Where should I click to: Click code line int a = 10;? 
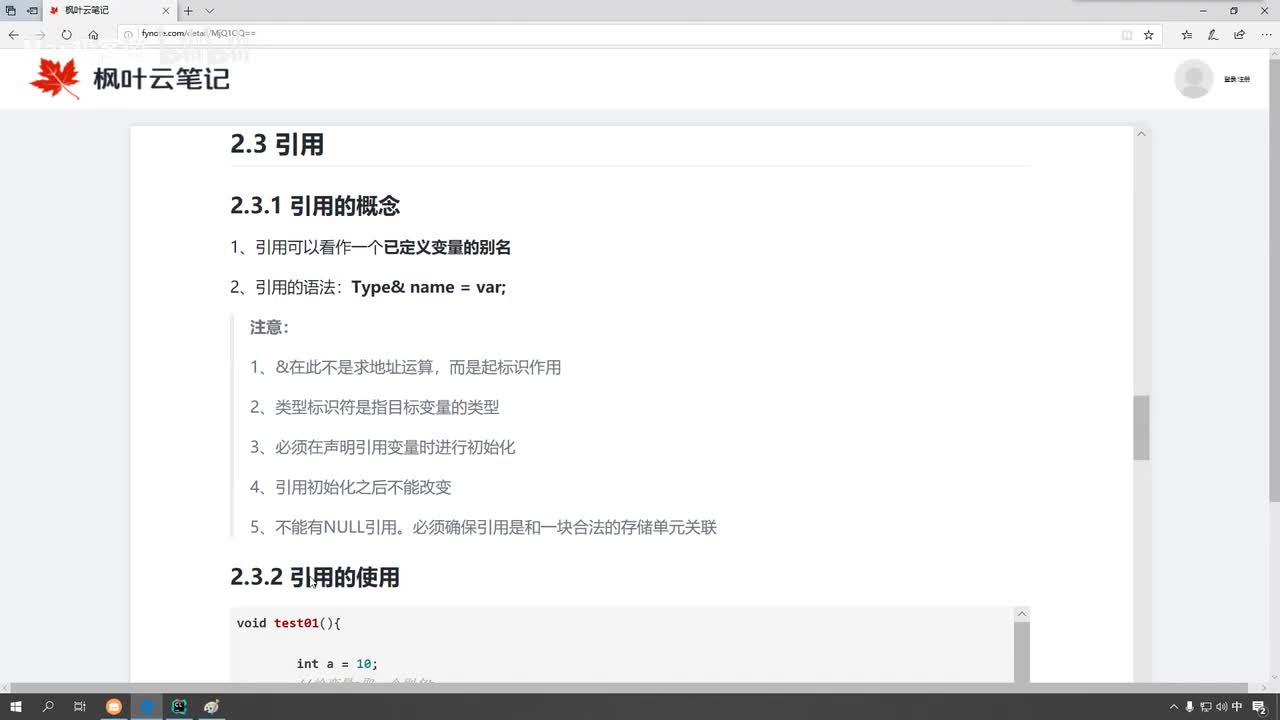coord(337,664)
